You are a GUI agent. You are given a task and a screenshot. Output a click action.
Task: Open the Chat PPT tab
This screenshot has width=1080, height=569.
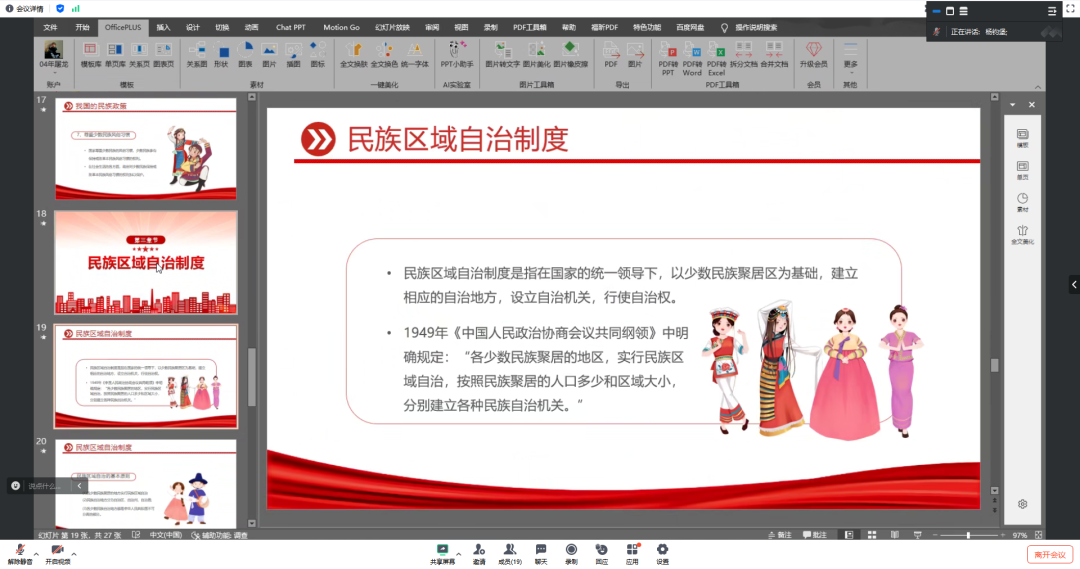pyautogui.click(x=290, y=27)
